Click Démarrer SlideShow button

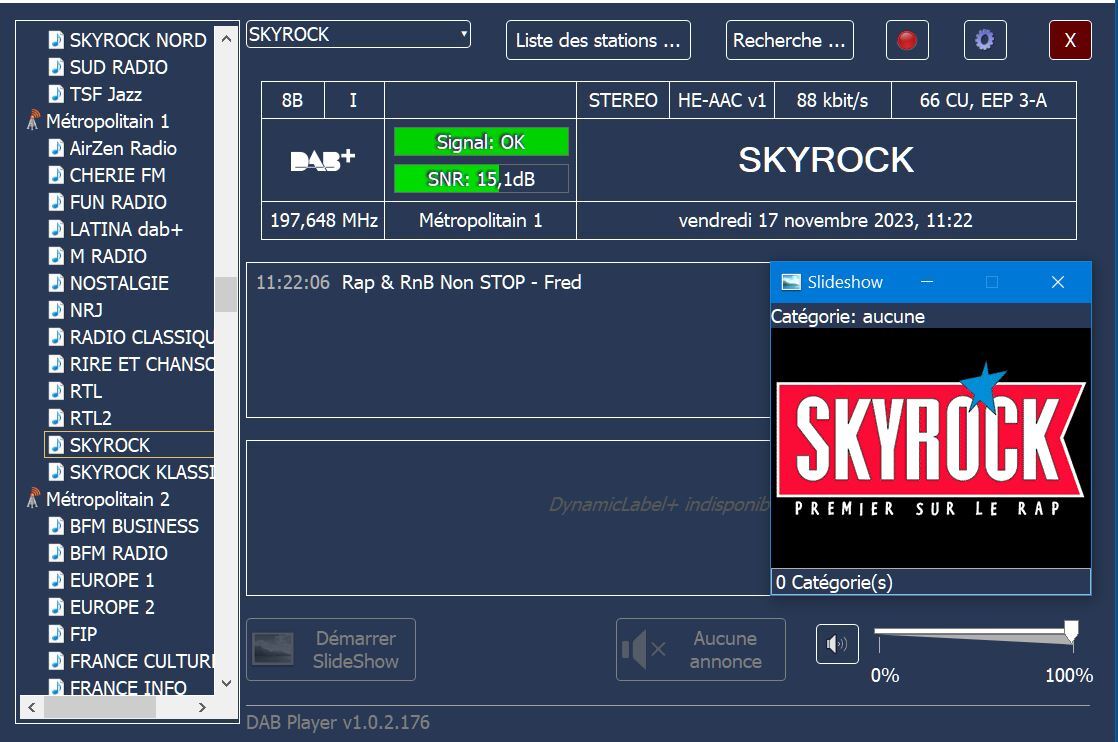point(331,649)
